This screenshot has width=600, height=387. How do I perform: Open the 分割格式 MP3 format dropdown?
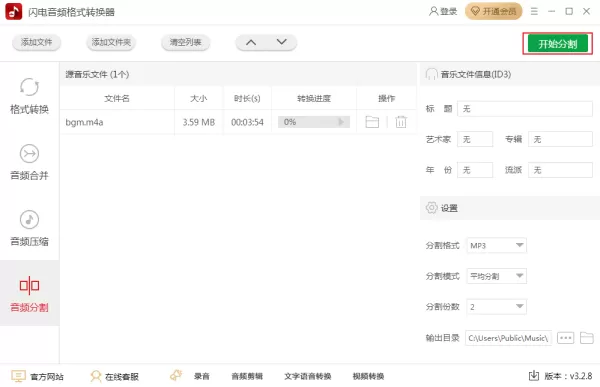496,245
